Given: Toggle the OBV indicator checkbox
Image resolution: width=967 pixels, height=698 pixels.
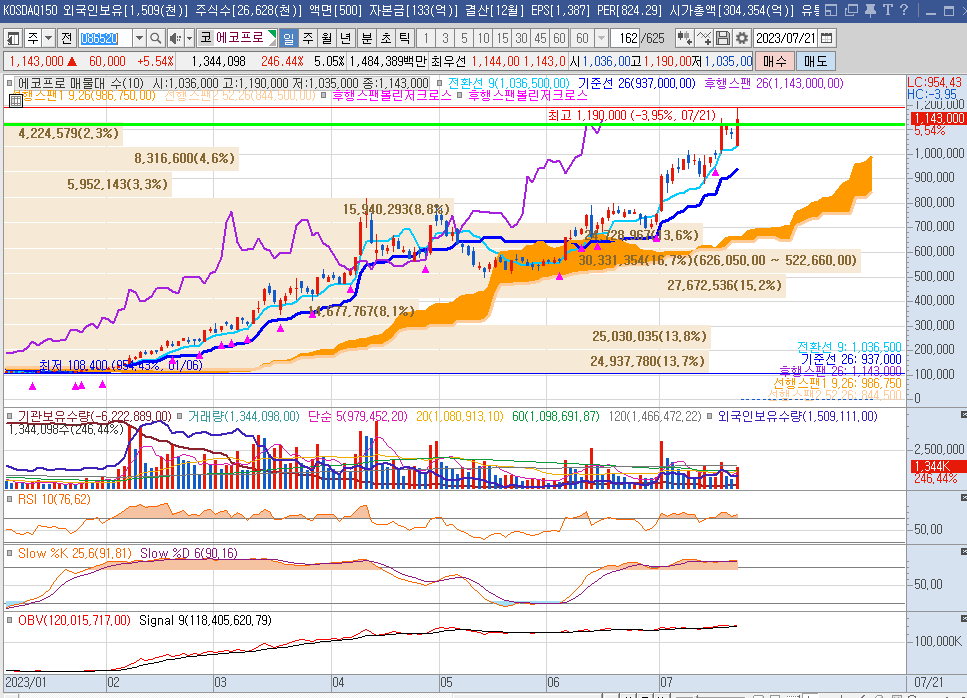Looking at the screenshot, I should (9, 620).
